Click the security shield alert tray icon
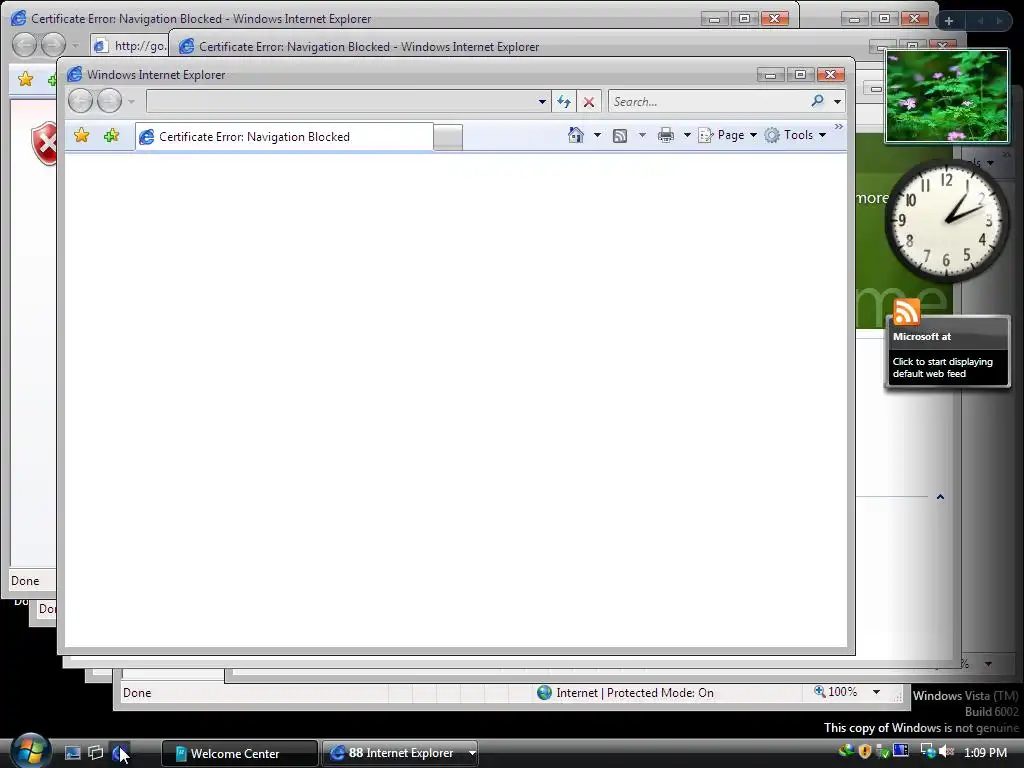1024x768 pixels. [x=865, y=752]
